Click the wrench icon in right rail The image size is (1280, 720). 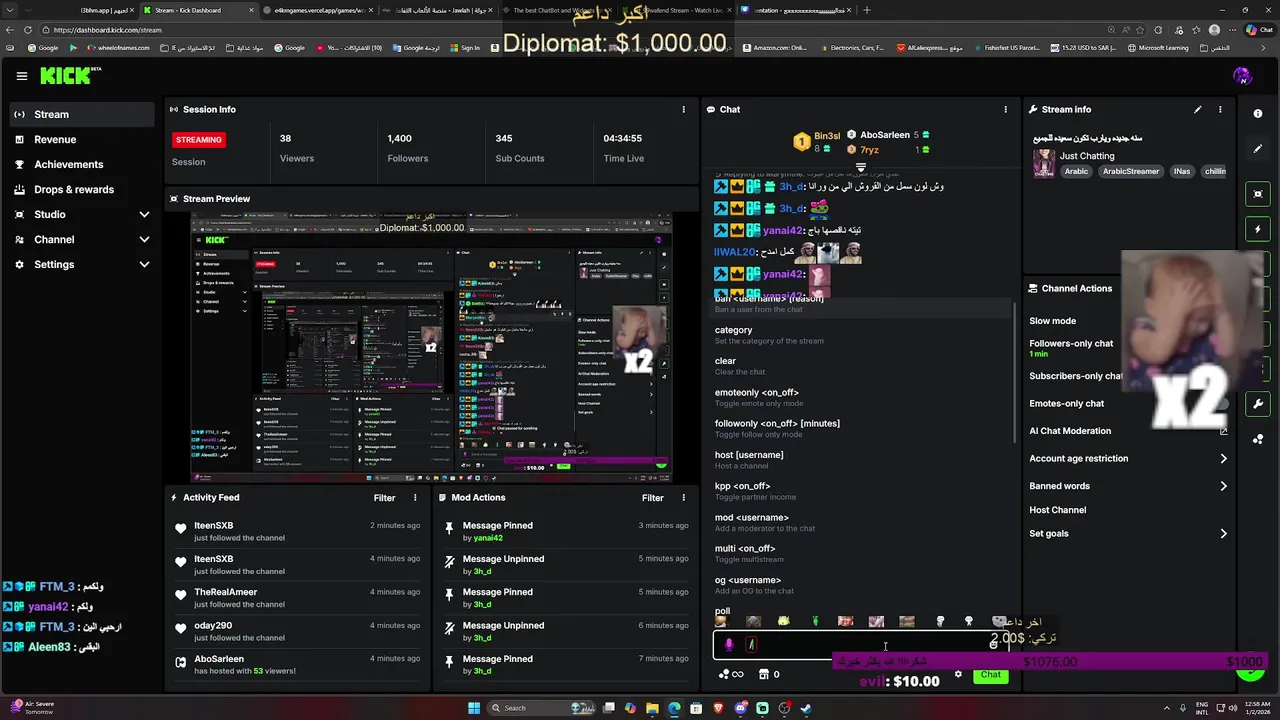pyautogui.click(x=1258, y=404)
